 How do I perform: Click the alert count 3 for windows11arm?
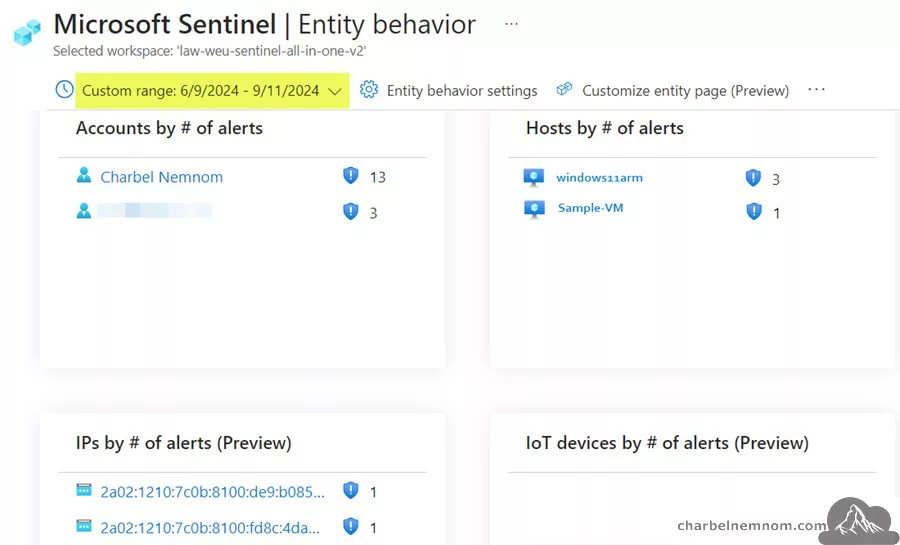click(776, 180)
